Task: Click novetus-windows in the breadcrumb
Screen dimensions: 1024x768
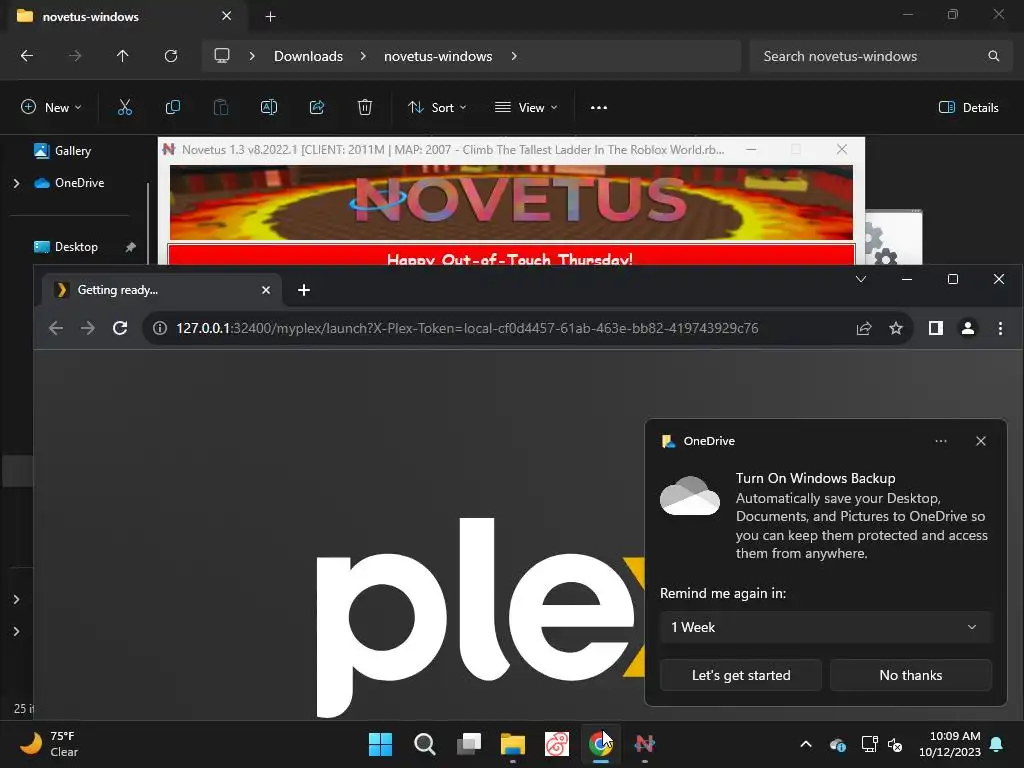Action: 438,56
